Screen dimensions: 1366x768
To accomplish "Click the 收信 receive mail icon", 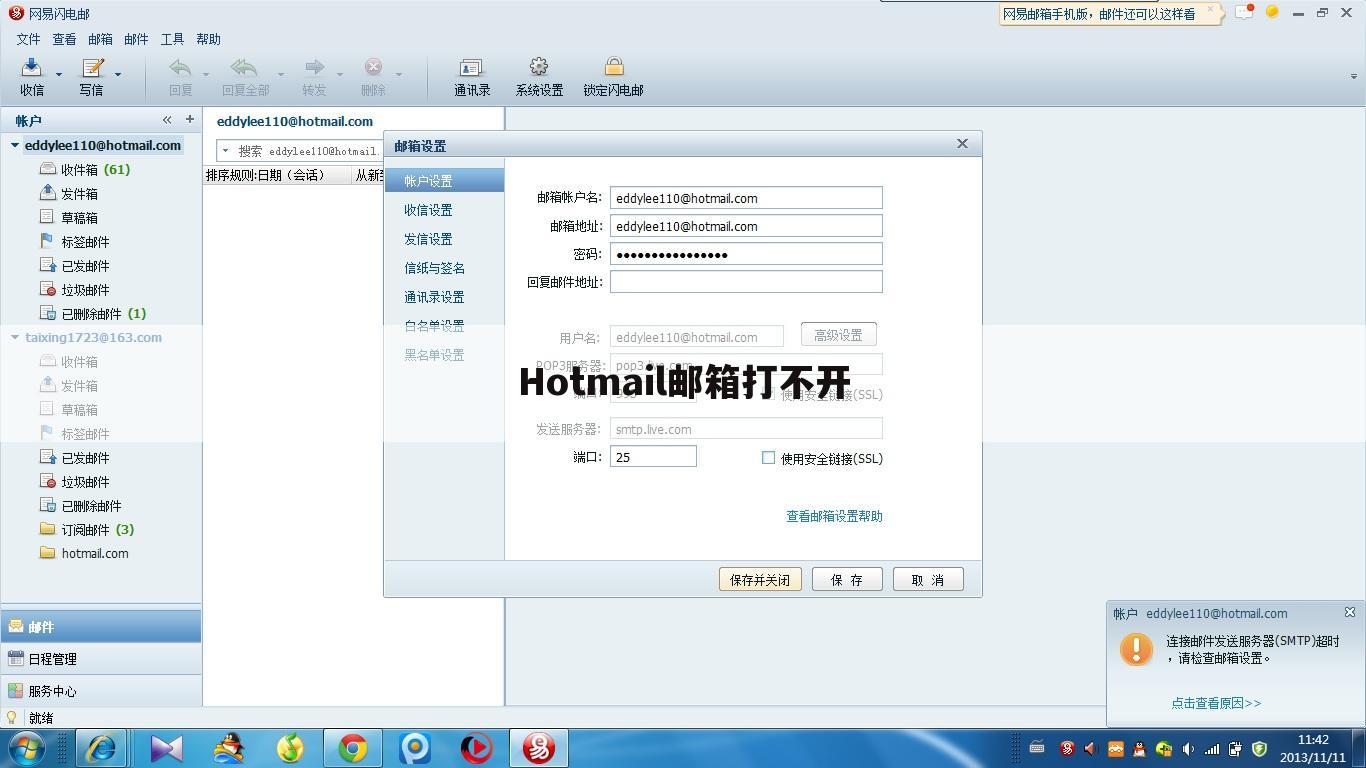I will [x=31, y=68].
